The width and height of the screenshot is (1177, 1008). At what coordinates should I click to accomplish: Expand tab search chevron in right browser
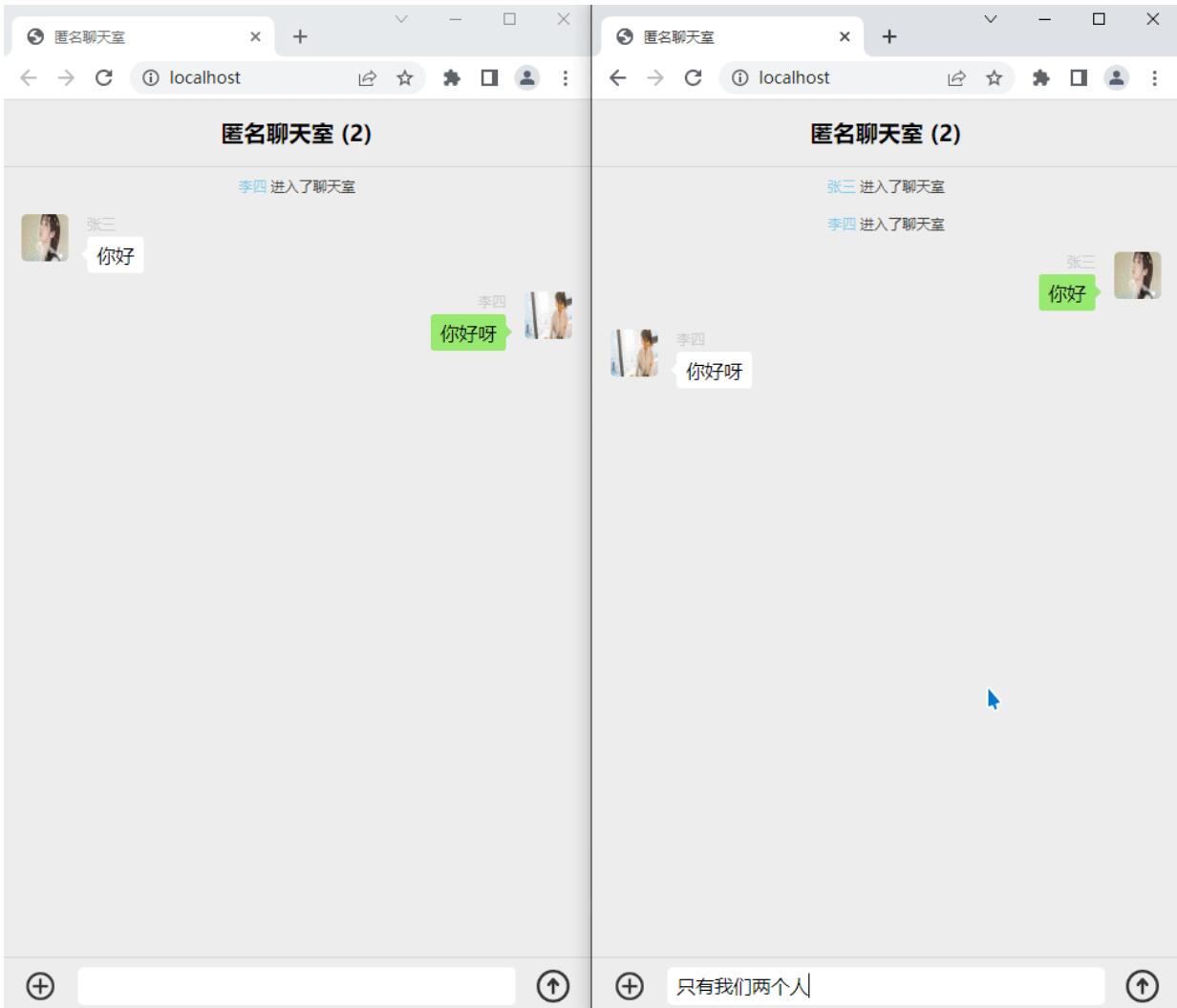click(991, 19)
